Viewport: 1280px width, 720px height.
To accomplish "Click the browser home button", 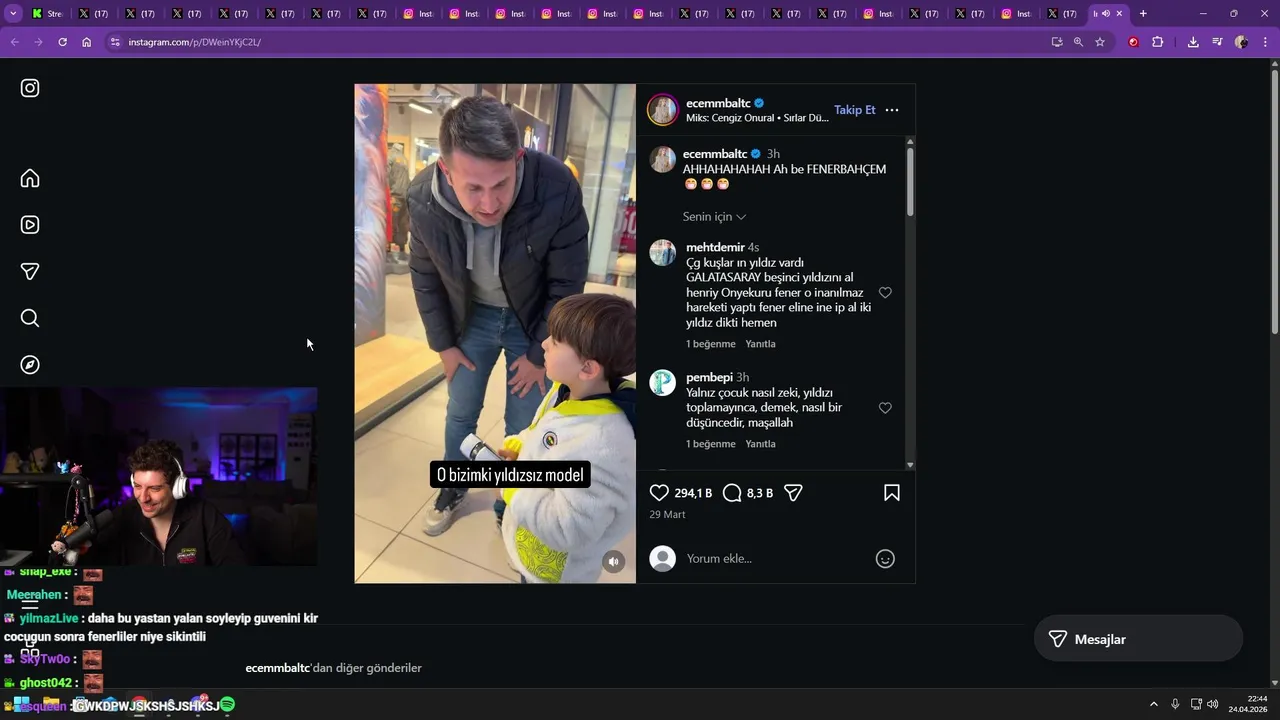I will pos(87,42).
